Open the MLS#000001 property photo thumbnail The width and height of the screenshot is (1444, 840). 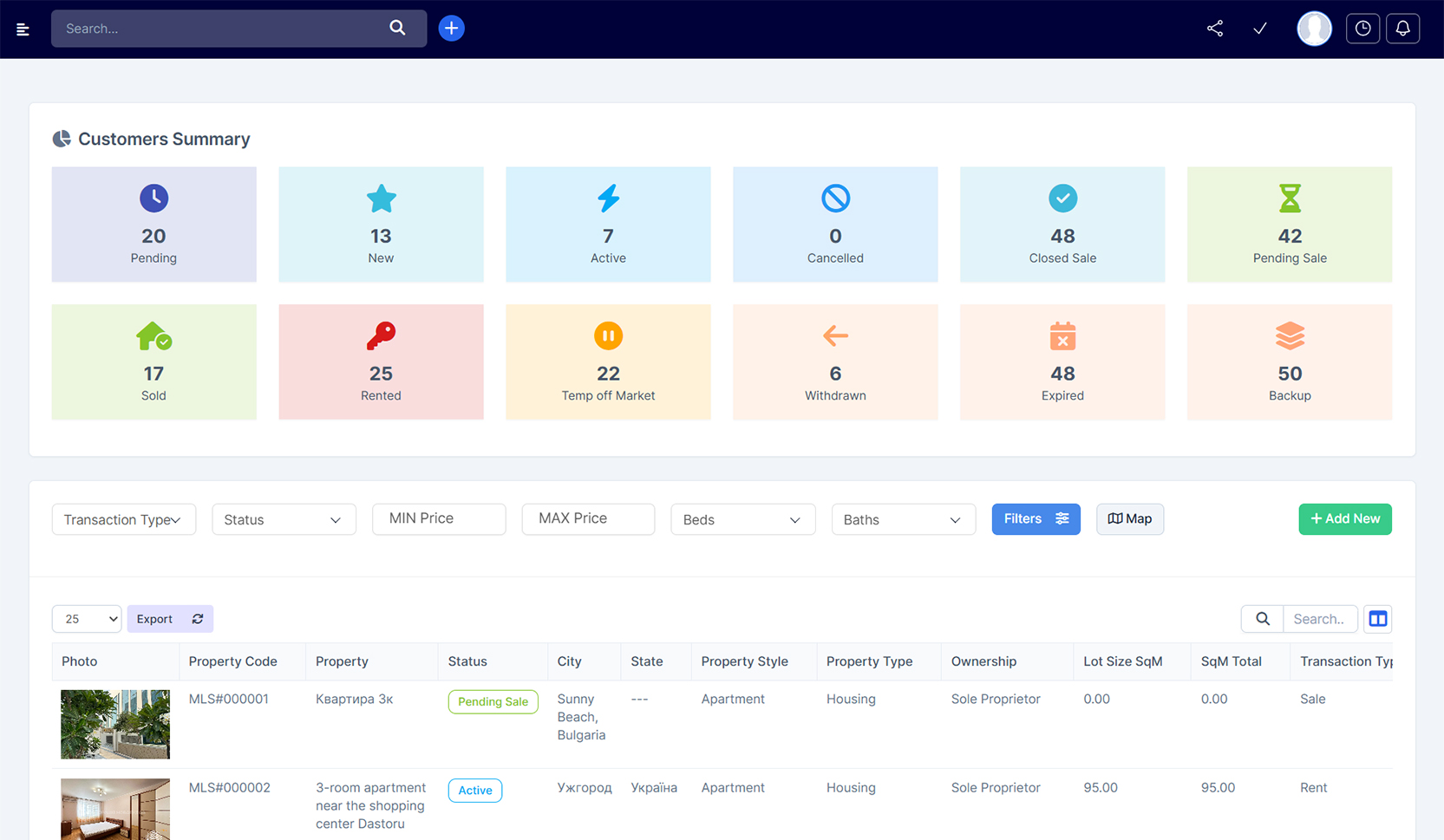tap(115, 724)
